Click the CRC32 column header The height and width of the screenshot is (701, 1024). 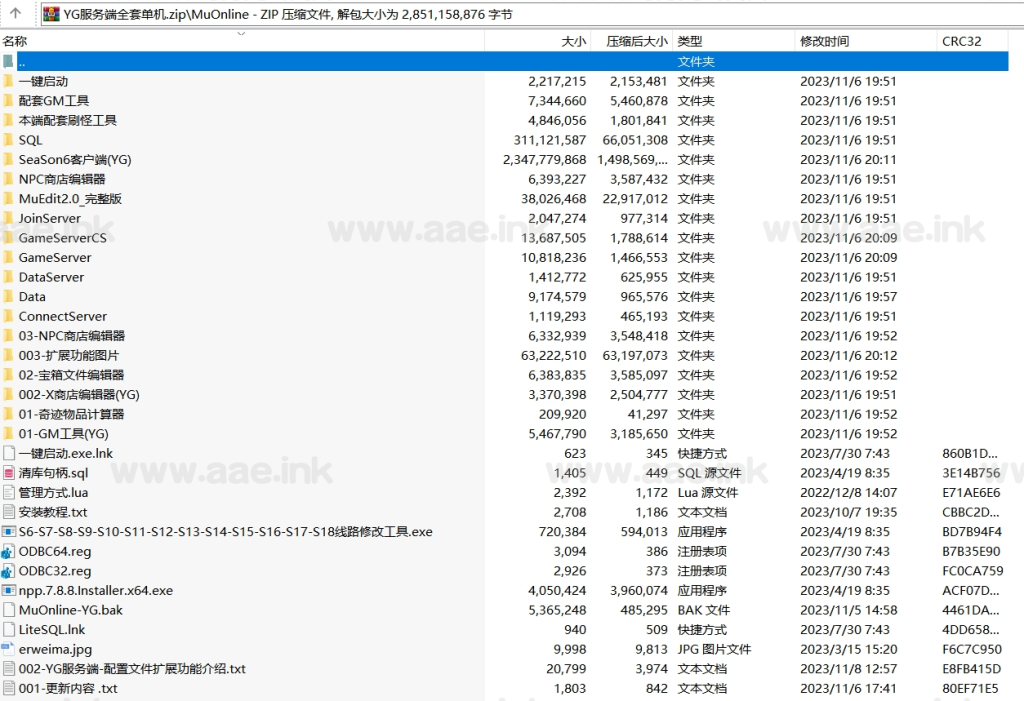960,41
